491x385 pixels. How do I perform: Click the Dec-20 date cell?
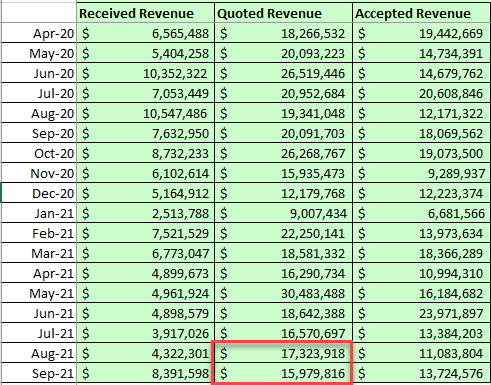coord(39,193)
